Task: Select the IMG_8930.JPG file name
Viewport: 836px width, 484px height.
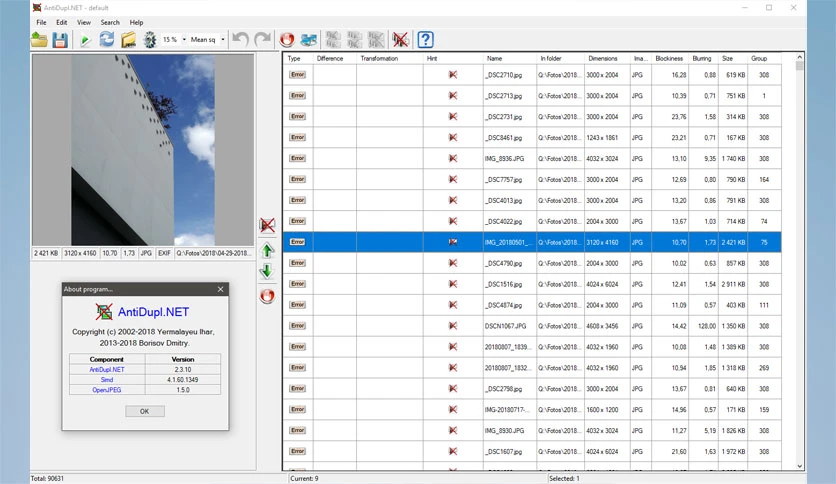Action: pos(504,430)
